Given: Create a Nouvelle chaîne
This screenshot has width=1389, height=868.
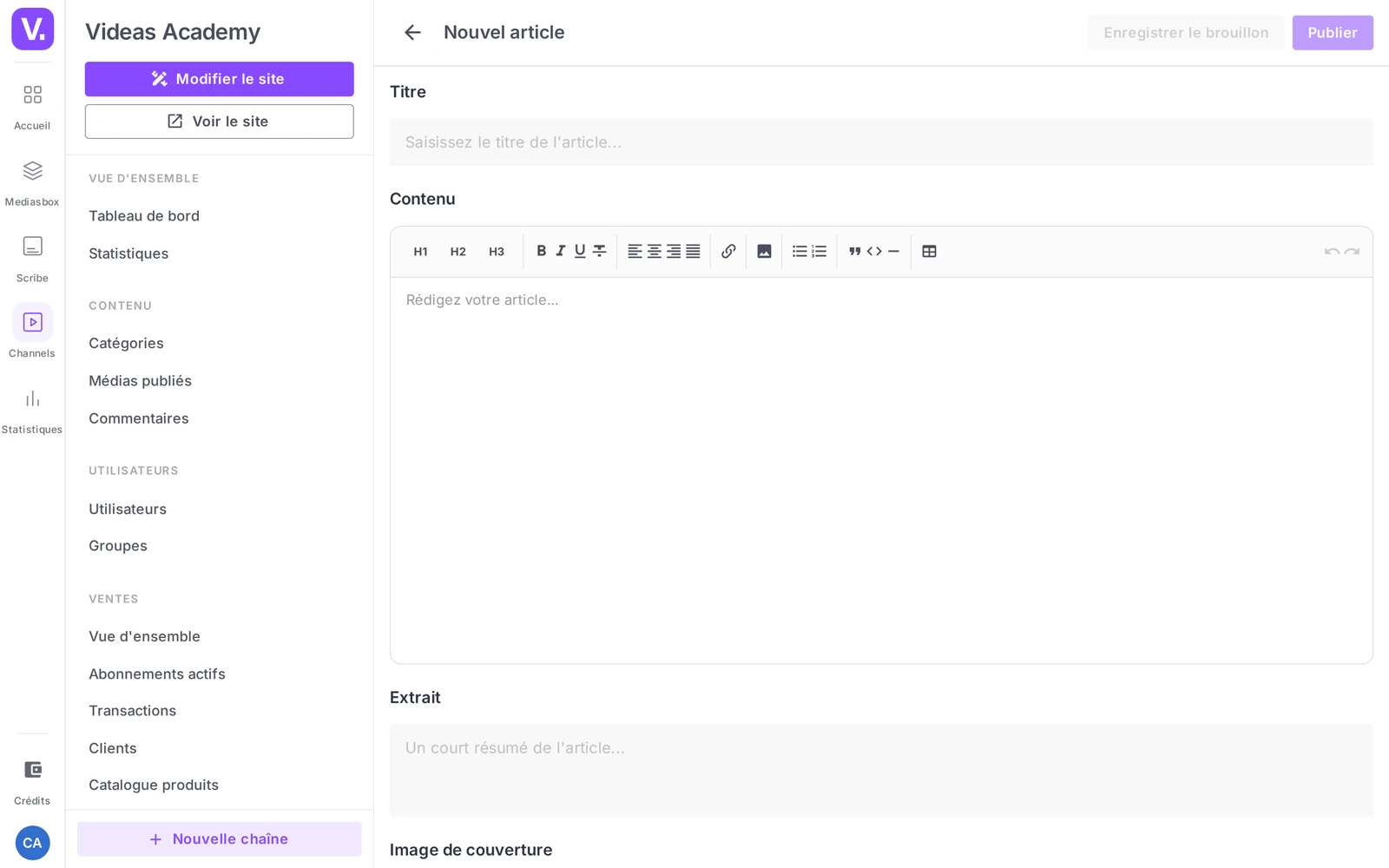Looking at the screenshot, I should coord(219,839).
